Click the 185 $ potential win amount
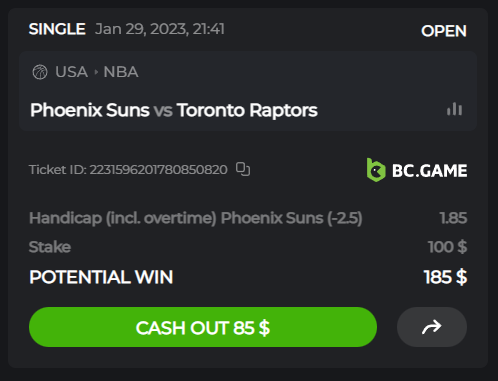The image size is (498, 381). pos(445,277)
